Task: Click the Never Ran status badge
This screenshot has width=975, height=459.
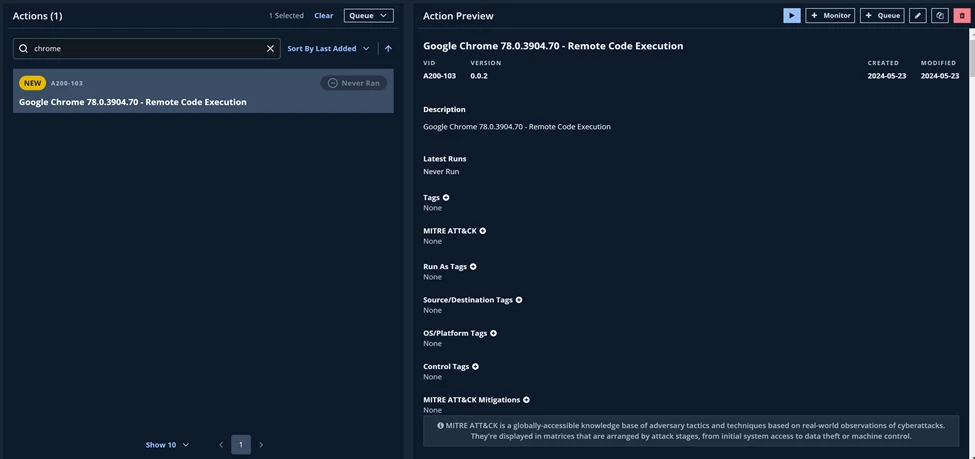Action: click(x=353, y=83)
